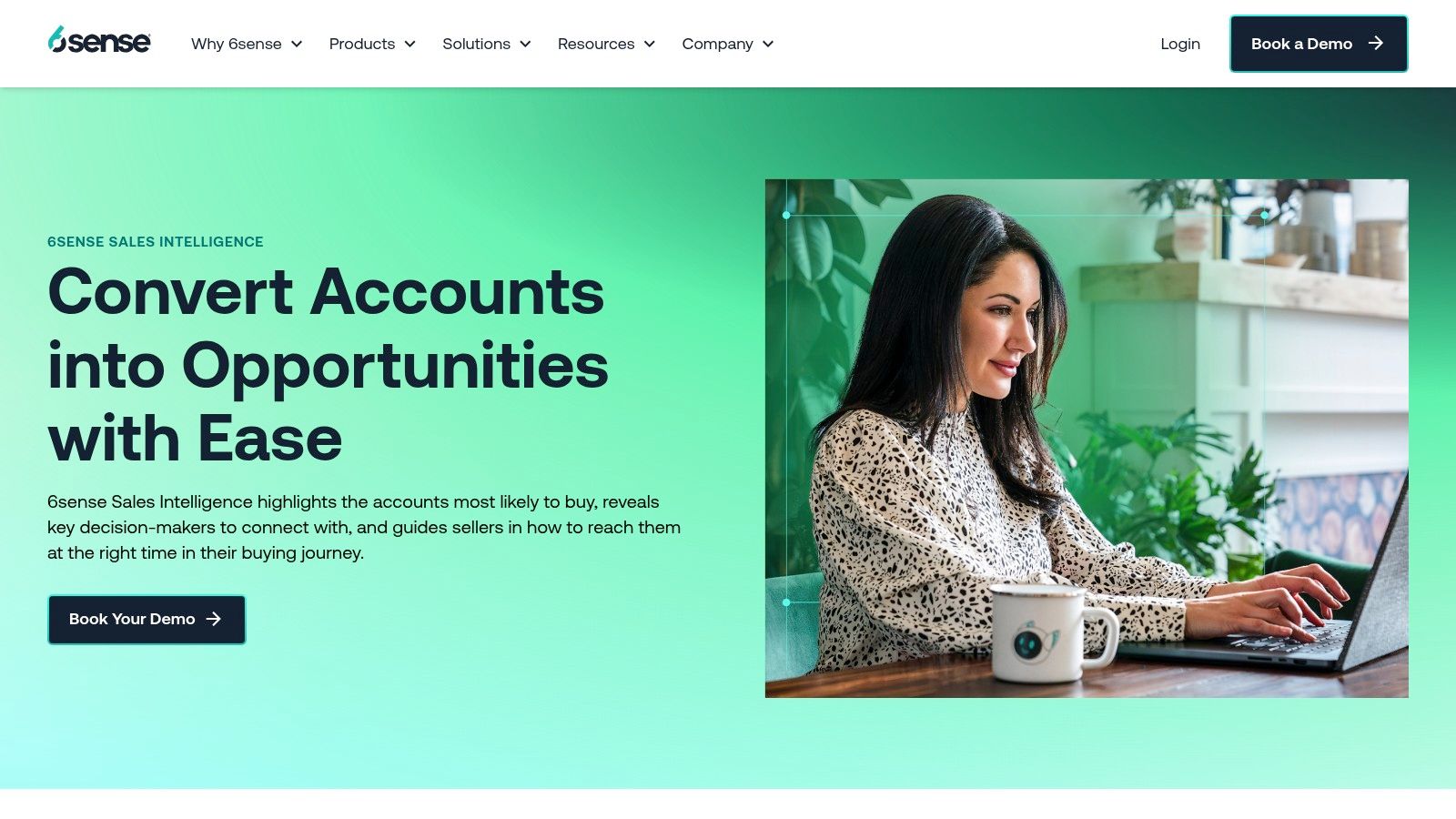Expand the Products chevron arrow

[410, 44]
